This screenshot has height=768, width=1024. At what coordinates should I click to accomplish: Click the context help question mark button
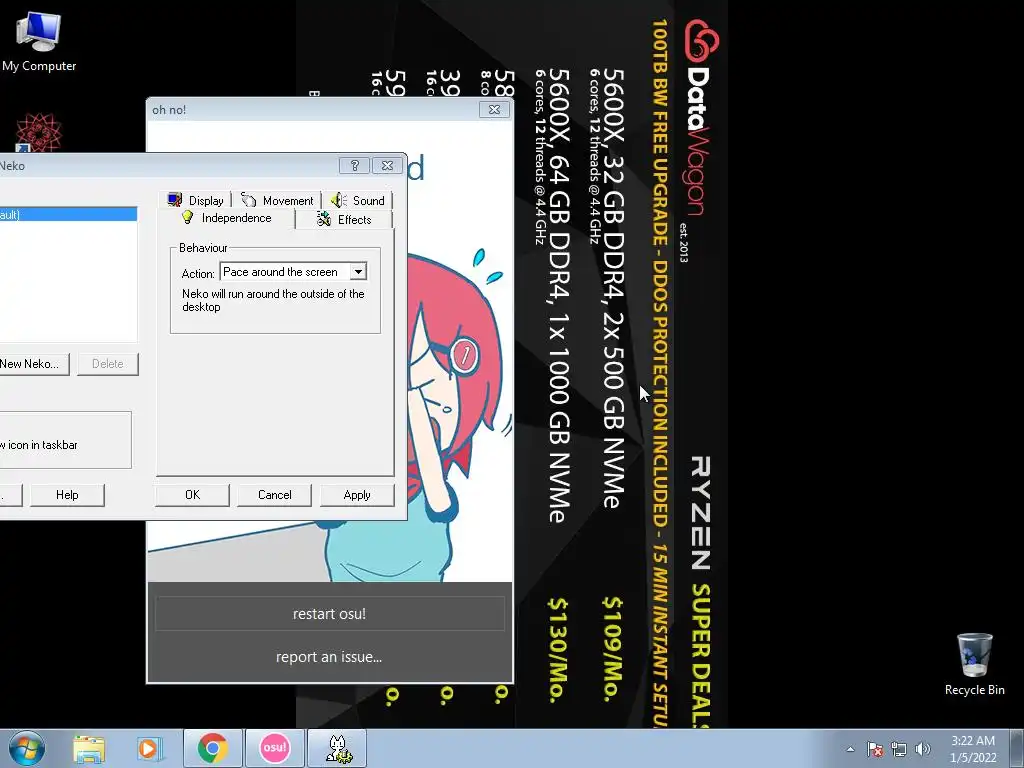tap(354, 166)
